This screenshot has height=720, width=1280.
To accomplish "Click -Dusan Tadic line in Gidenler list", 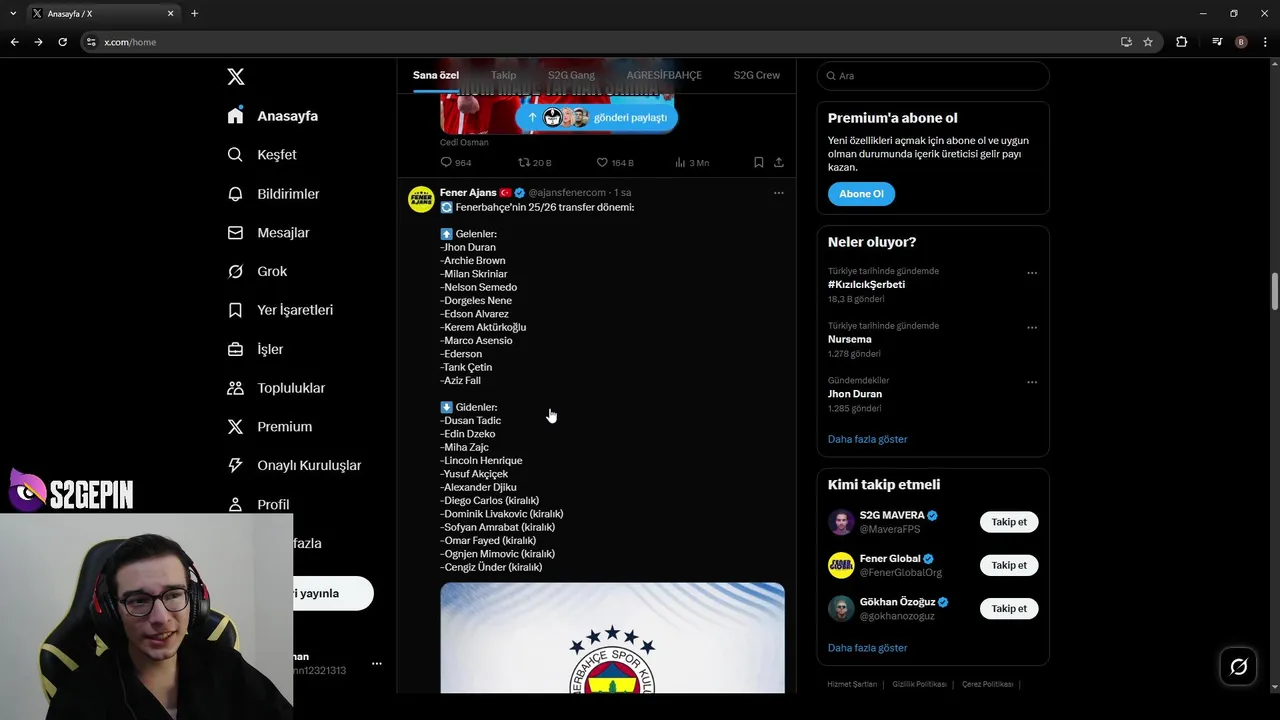I will [470, 421].
